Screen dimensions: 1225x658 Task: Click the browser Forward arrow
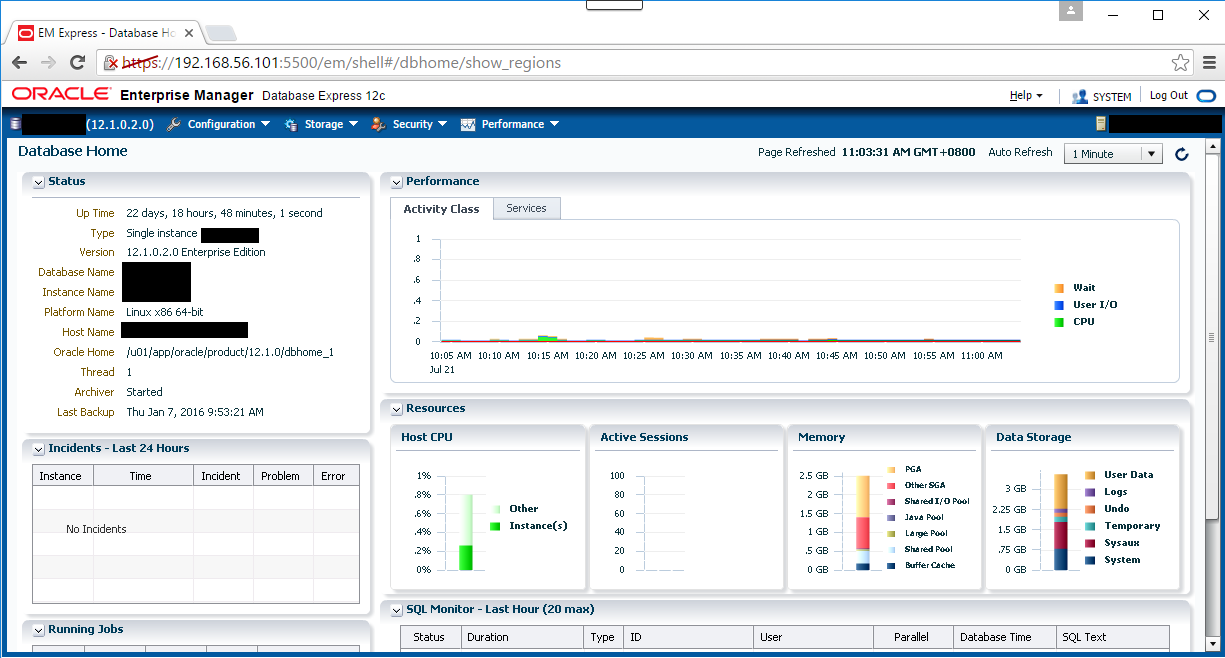pyautogui.click(x=48, y=62)
